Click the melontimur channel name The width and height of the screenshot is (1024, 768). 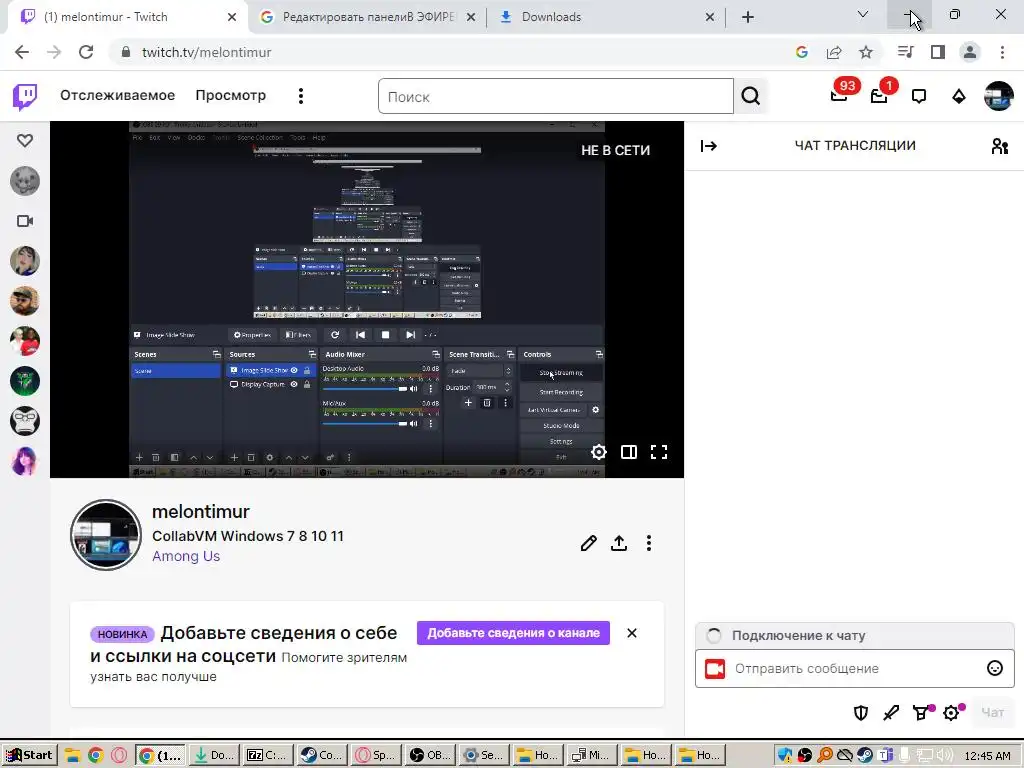(x=200, y=511)
